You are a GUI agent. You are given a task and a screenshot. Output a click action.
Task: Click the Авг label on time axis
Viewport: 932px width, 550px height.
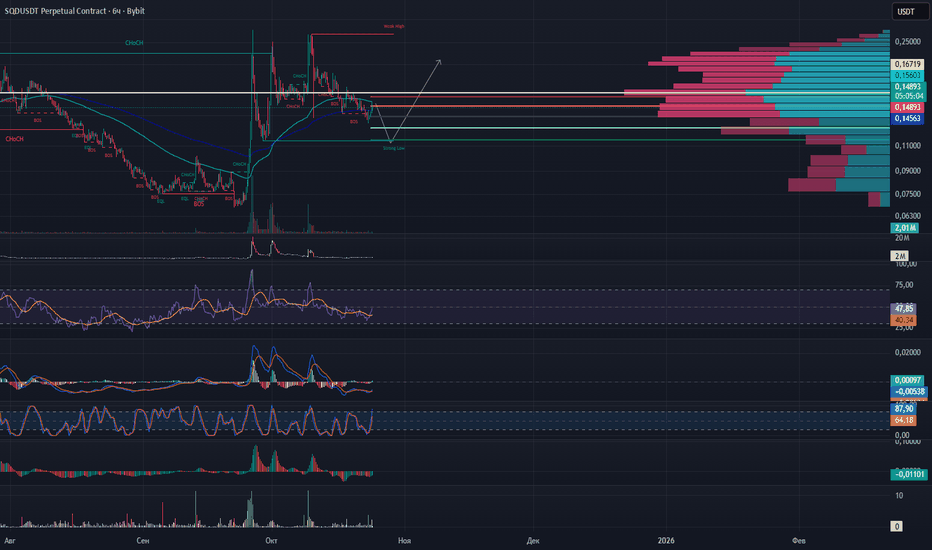(x=10, y=541)
